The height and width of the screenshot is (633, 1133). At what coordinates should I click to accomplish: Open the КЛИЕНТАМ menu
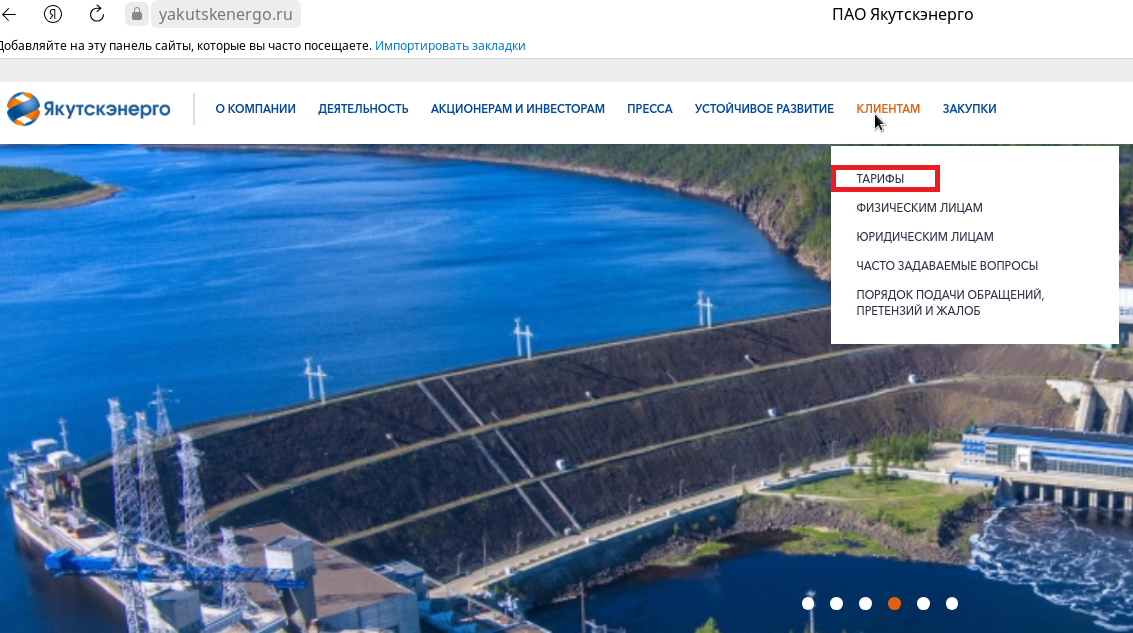click(888, 109)
